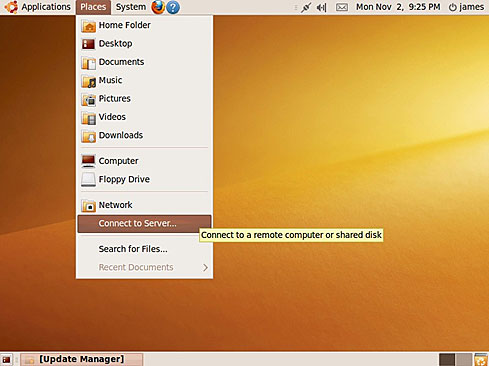
Task: Click the Desktop icon in Places menu
Action: click(x=88, y=44)
